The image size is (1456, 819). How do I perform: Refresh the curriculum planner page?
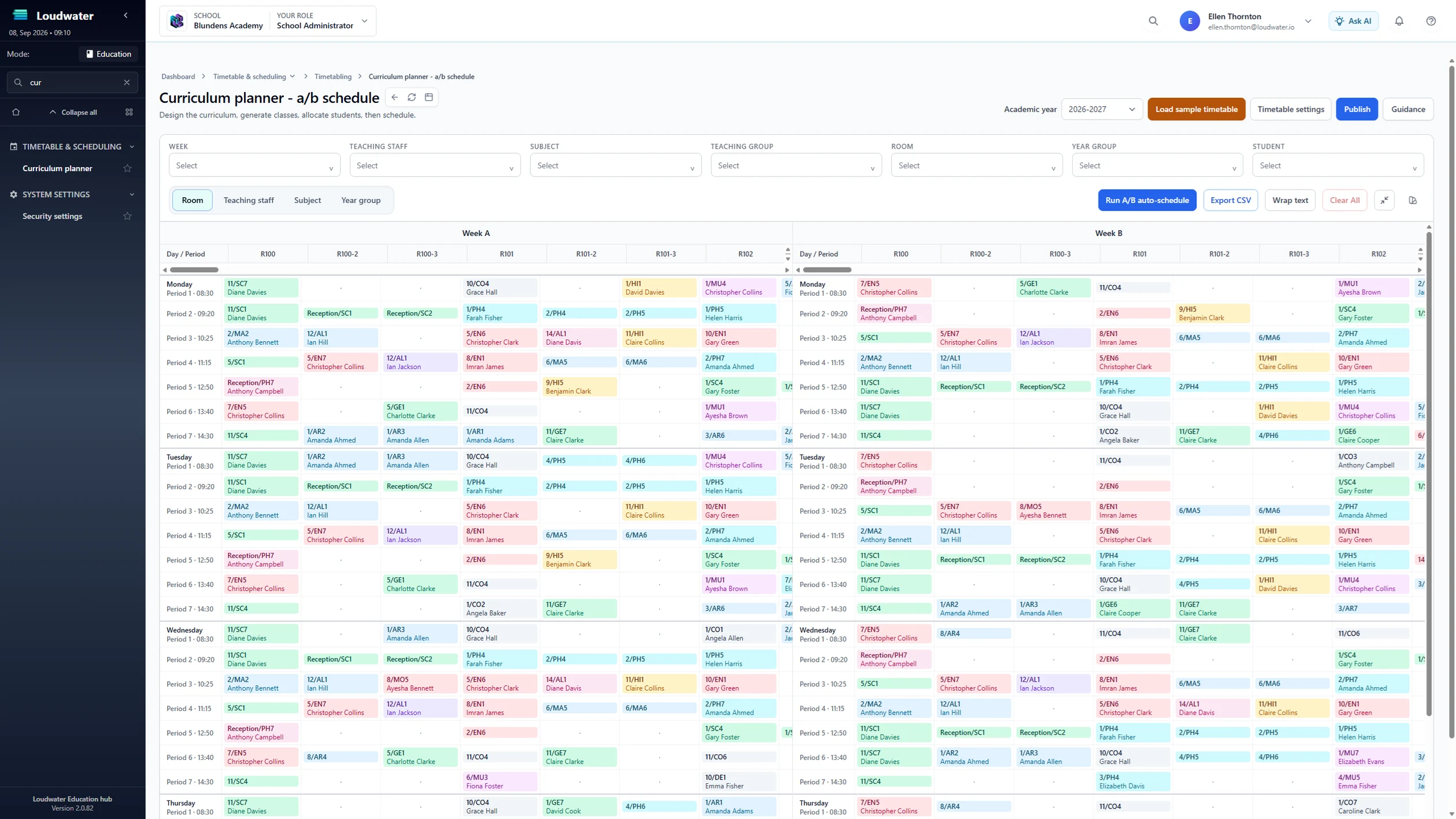[x=412, y=97]
